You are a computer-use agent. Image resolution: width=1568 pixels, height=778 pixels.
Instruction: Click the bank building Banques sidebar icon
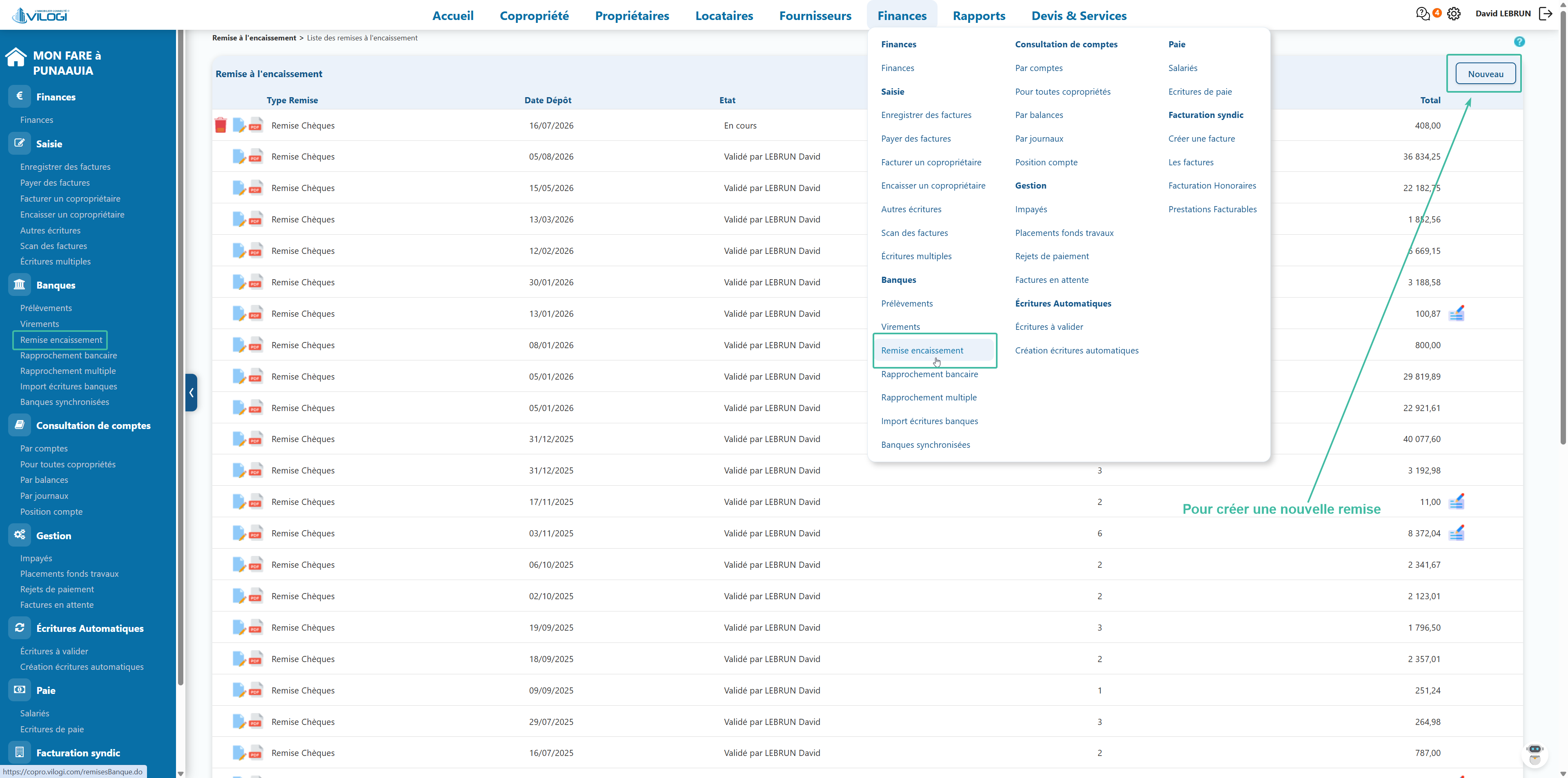tap(20, 285)
